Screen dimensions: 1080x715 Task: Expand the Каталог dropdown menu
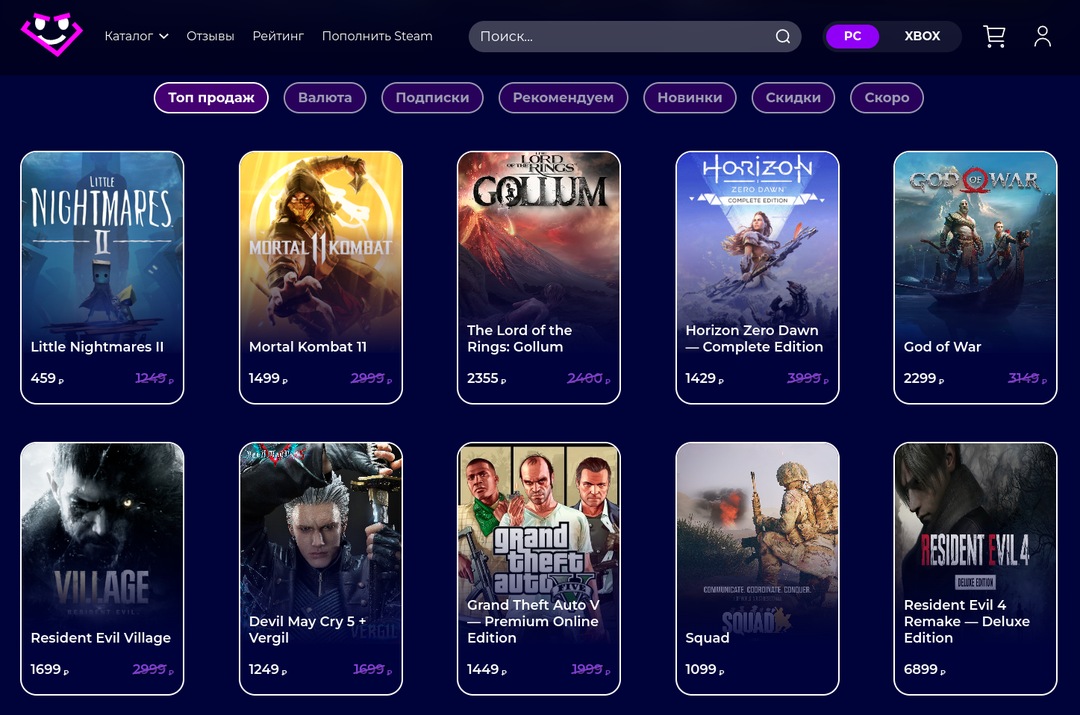(136, 36)
